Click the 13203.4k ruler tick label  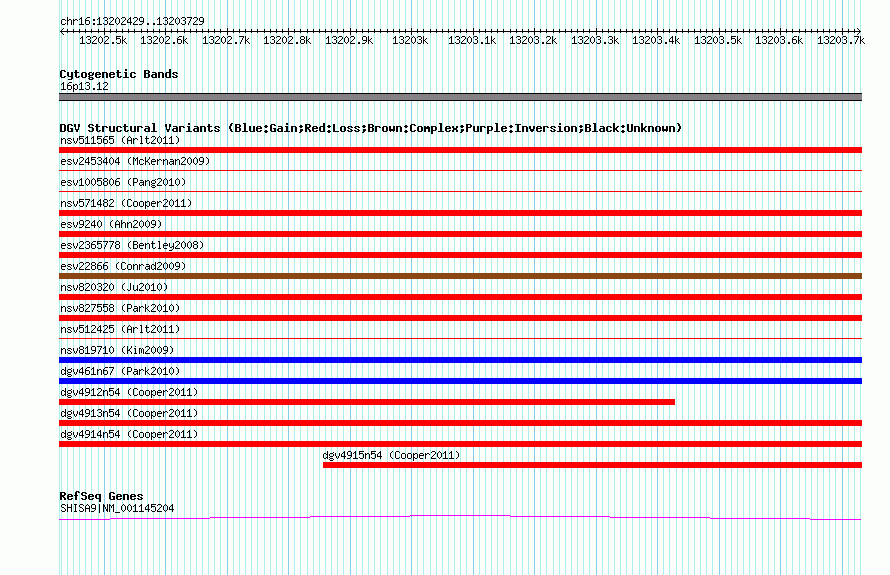[656, 40]
